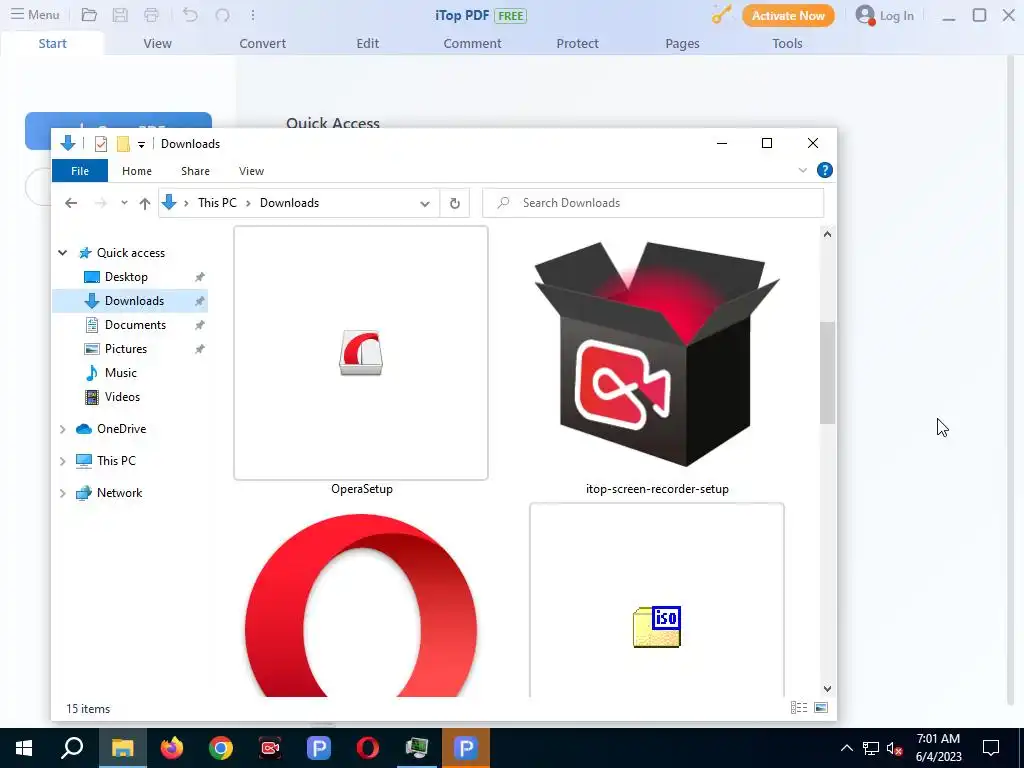Expand the Network tree node
1024x768 pixels.
click(63, 493)
